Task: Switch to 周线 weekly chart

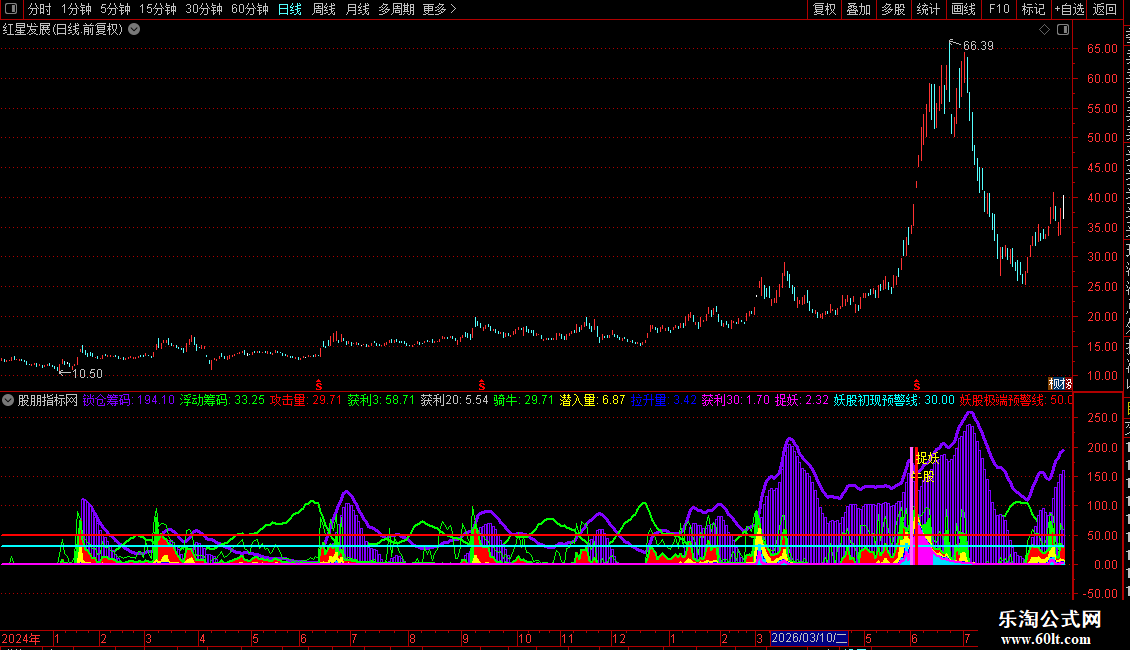Action: (x=324, y=9)
